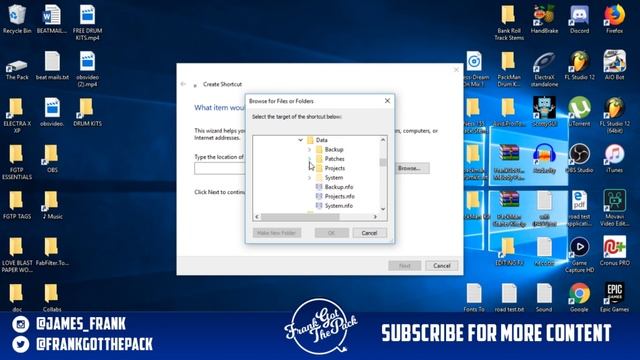Select the Patches folder in the tree
Screen dimensions: 640x360
330,159
